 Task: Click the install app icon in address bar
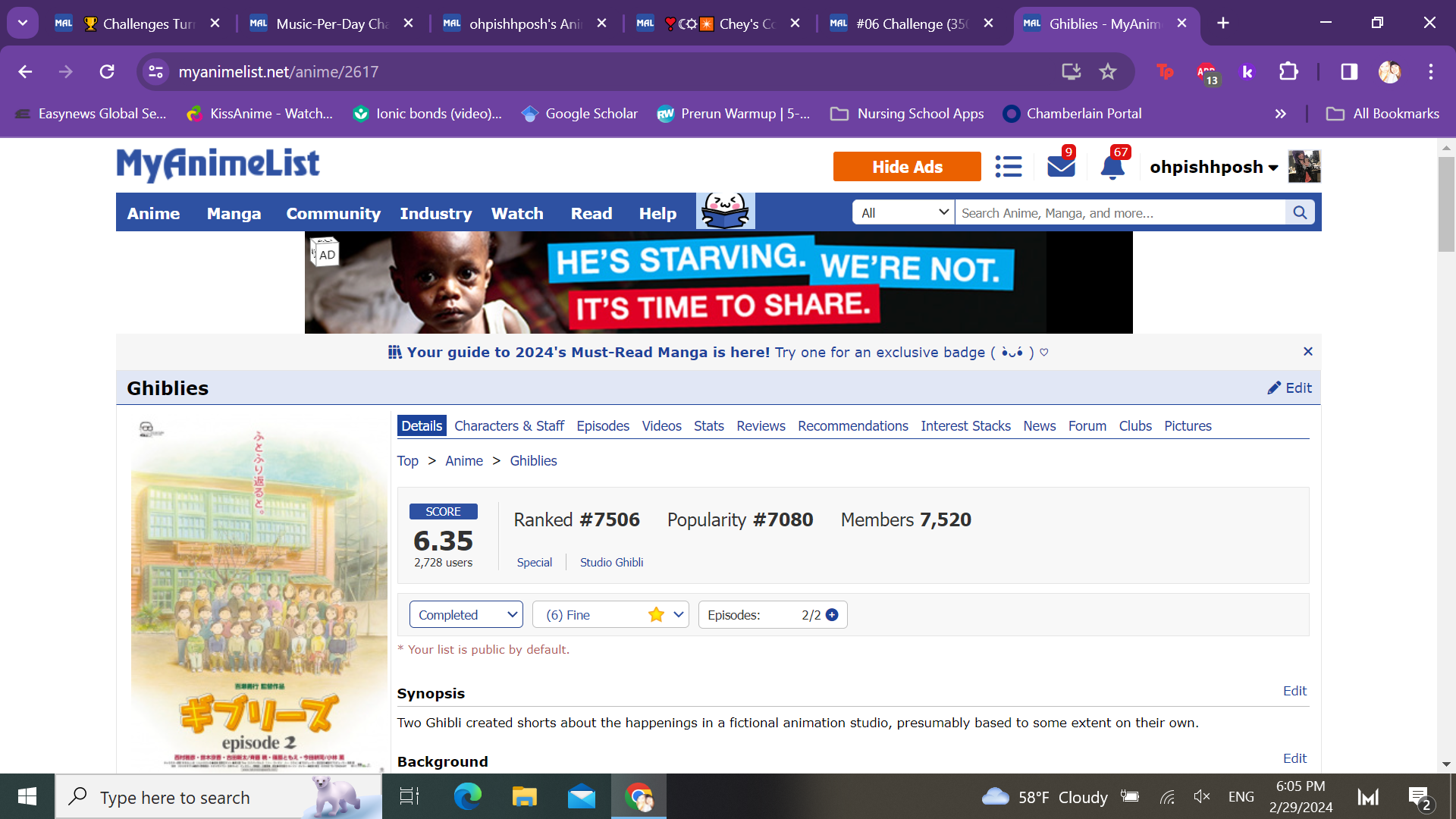(1071, 71)
